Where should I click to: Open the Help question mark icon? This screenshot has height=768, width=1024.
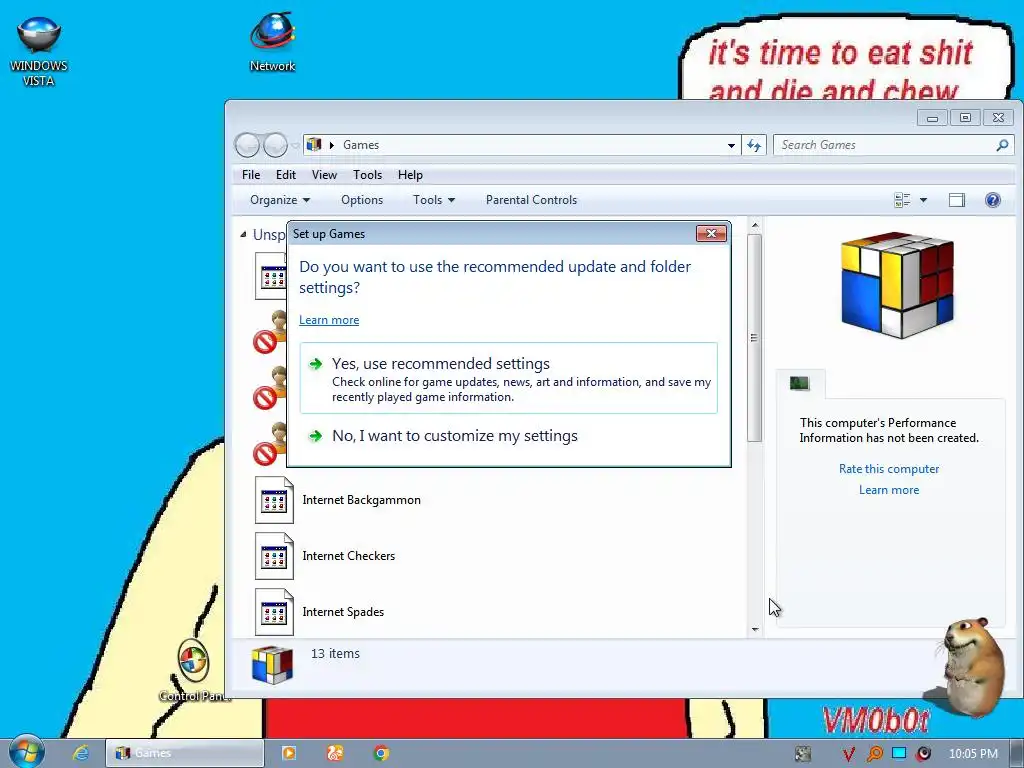point(992,200)
